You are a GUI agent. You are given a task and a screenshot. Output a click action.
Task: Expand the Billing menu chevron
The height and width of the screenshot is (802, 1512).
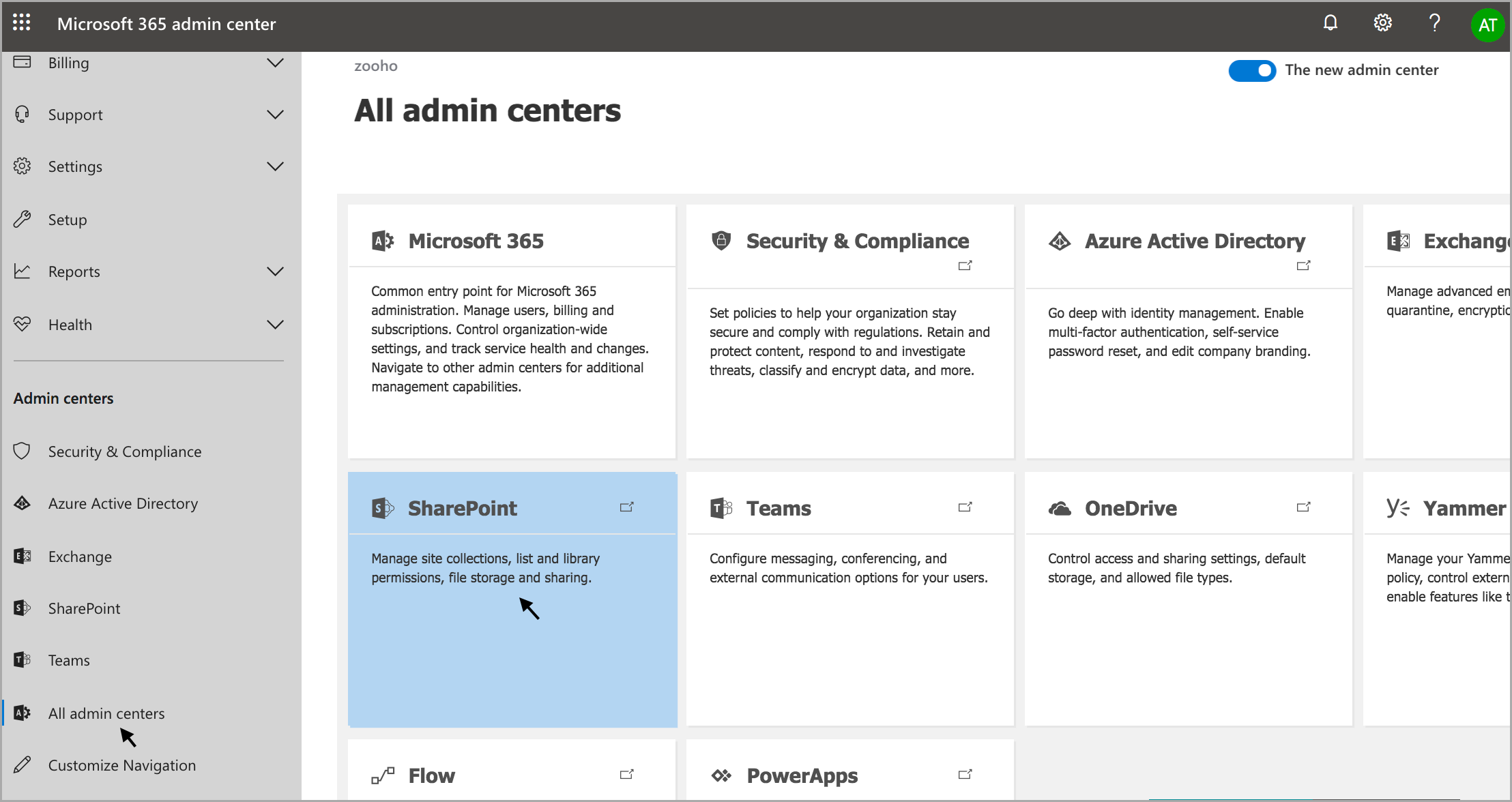point(275,63)
